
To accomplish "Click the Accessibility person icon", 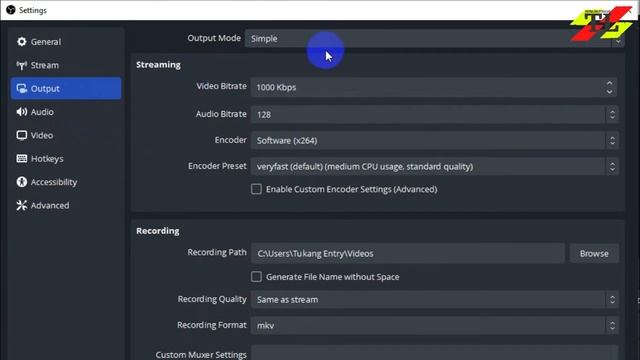I will pyautogui.click(x=22, y=182).
